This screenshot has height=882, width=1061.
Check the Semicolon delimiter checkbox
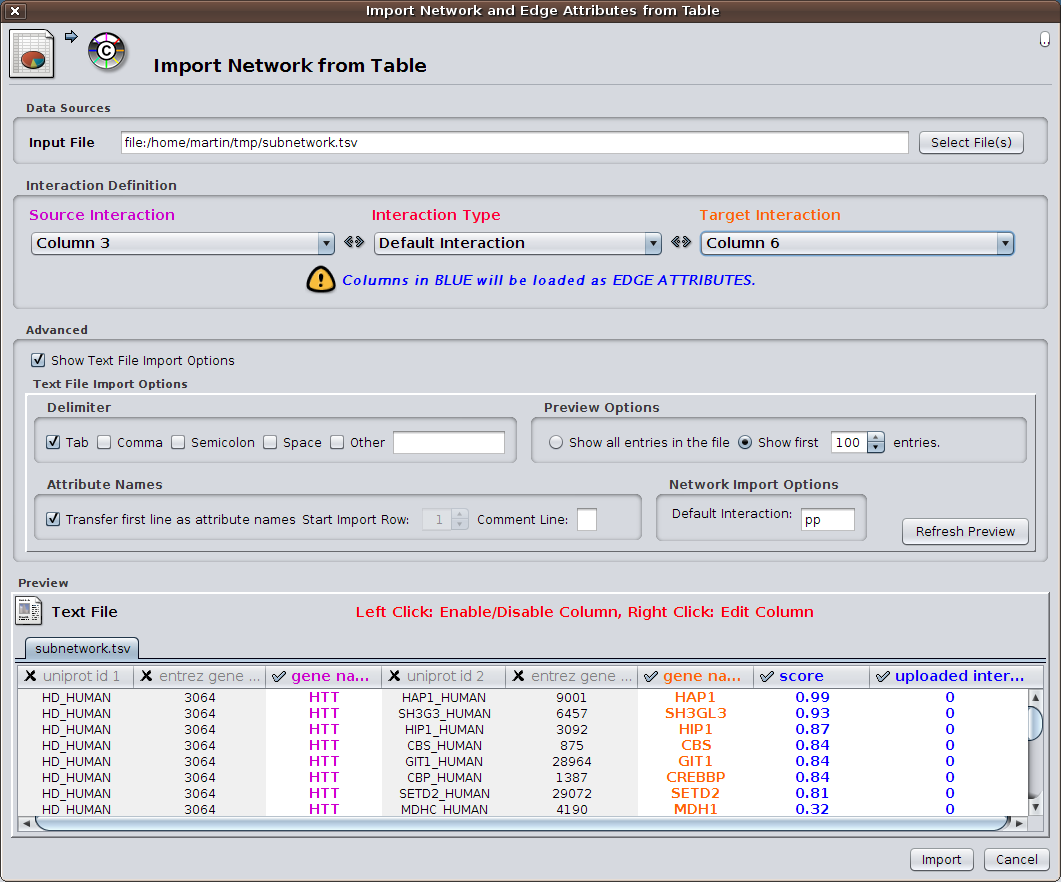tap(178, 442)
